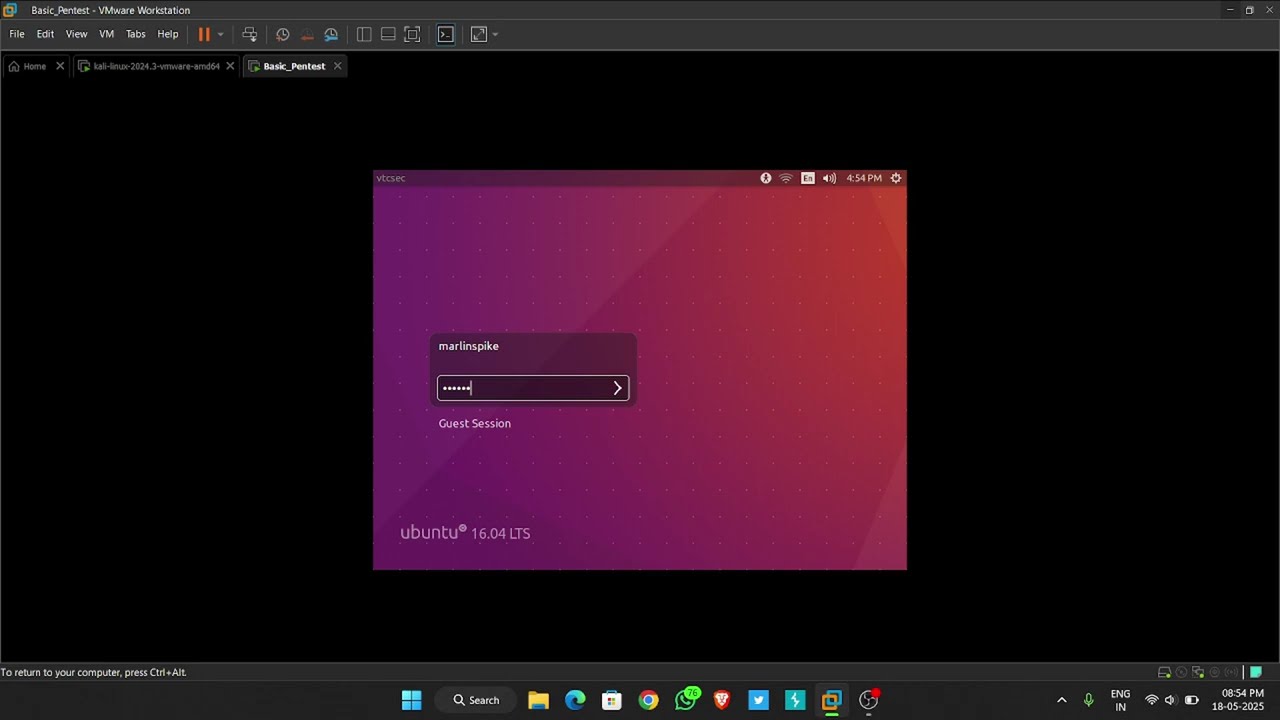Screen dimensions: 1280x720
Task: Close the Home tab
Action: click(60, 66)
